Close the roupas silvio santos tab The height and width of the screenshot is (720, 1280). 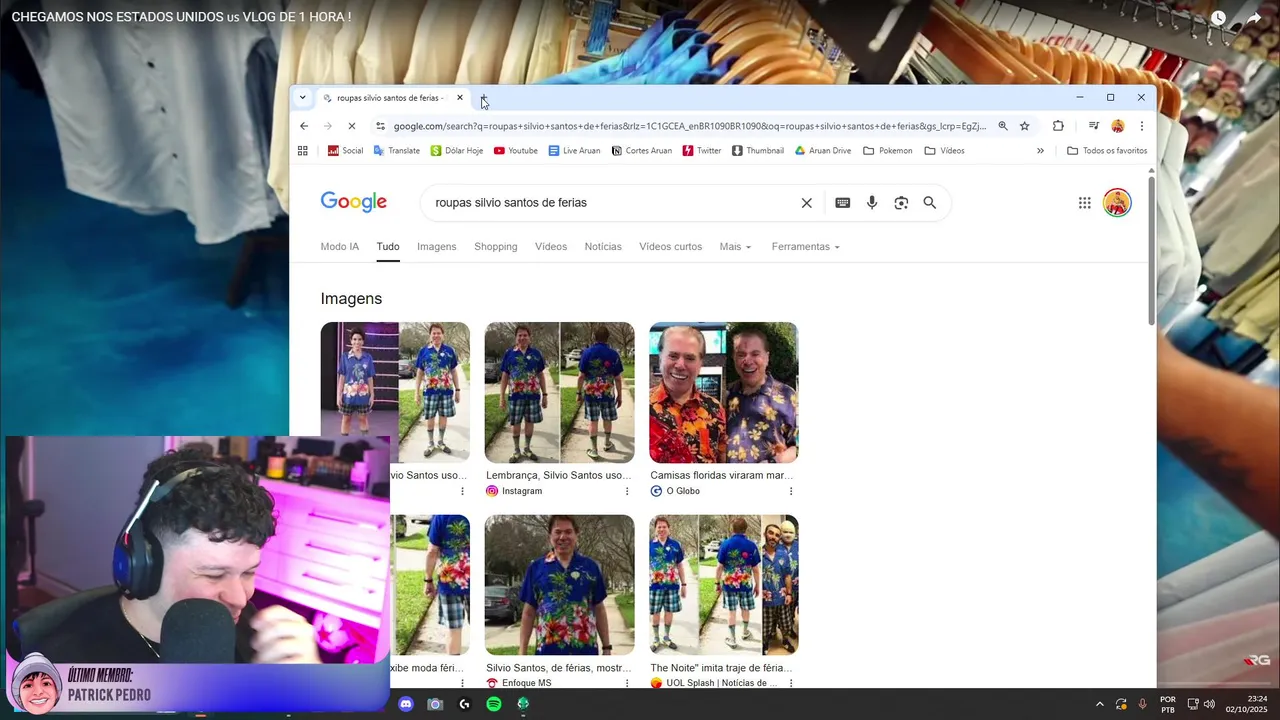(x=460, y=98)
